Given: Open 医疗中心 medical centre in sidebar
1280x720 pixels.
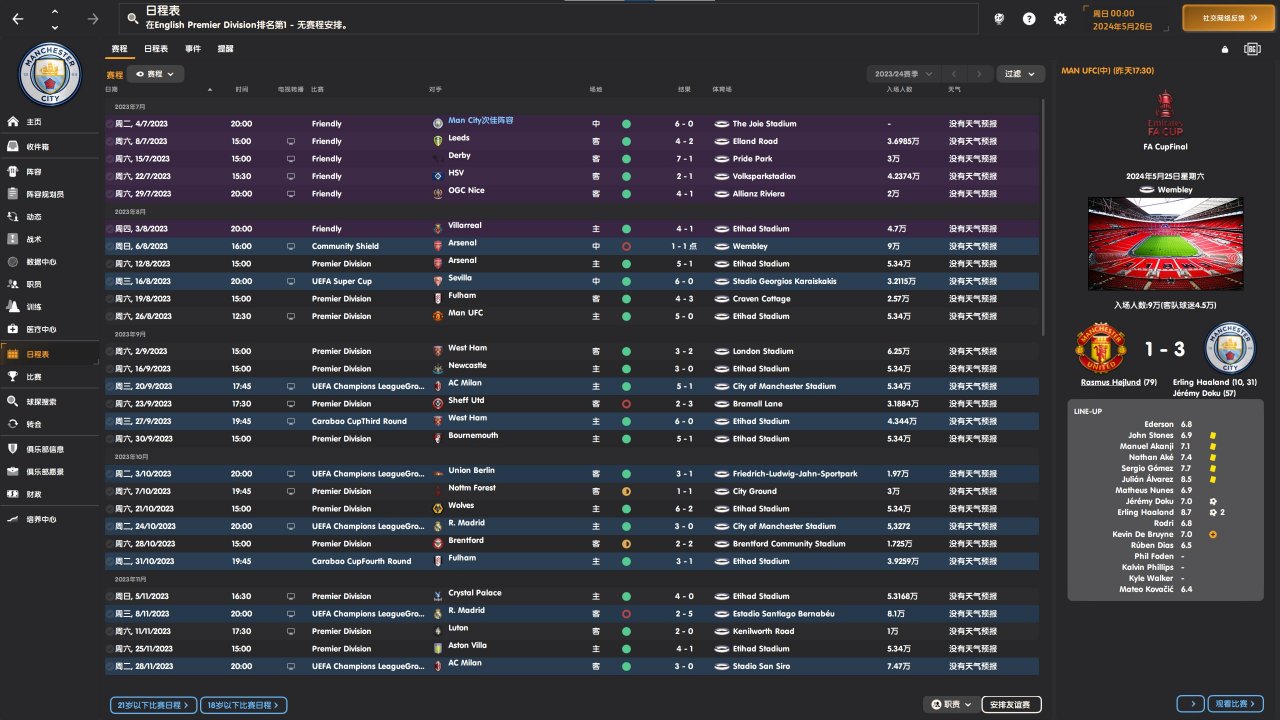Looking at the screenshot, I should coord(50,329).
